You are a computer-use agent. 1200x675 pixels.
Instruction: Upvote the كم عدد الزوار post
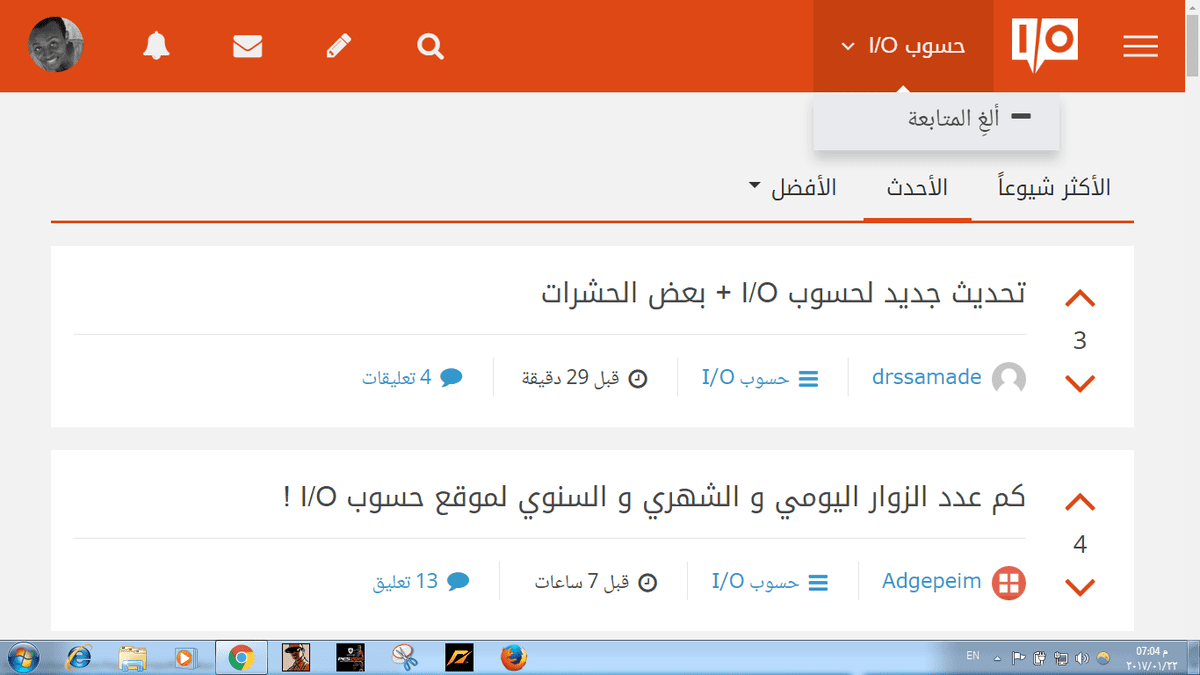point(1080,502)
